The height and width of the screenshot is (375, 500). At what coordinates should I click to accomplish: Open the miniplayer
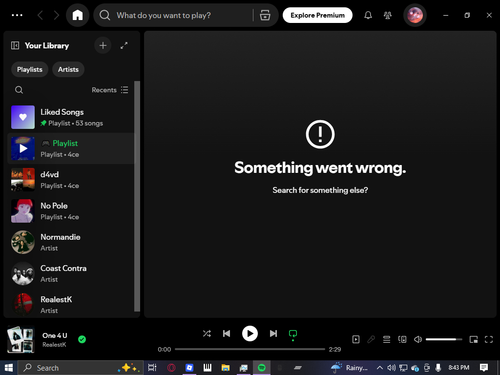tap(473, 339)
